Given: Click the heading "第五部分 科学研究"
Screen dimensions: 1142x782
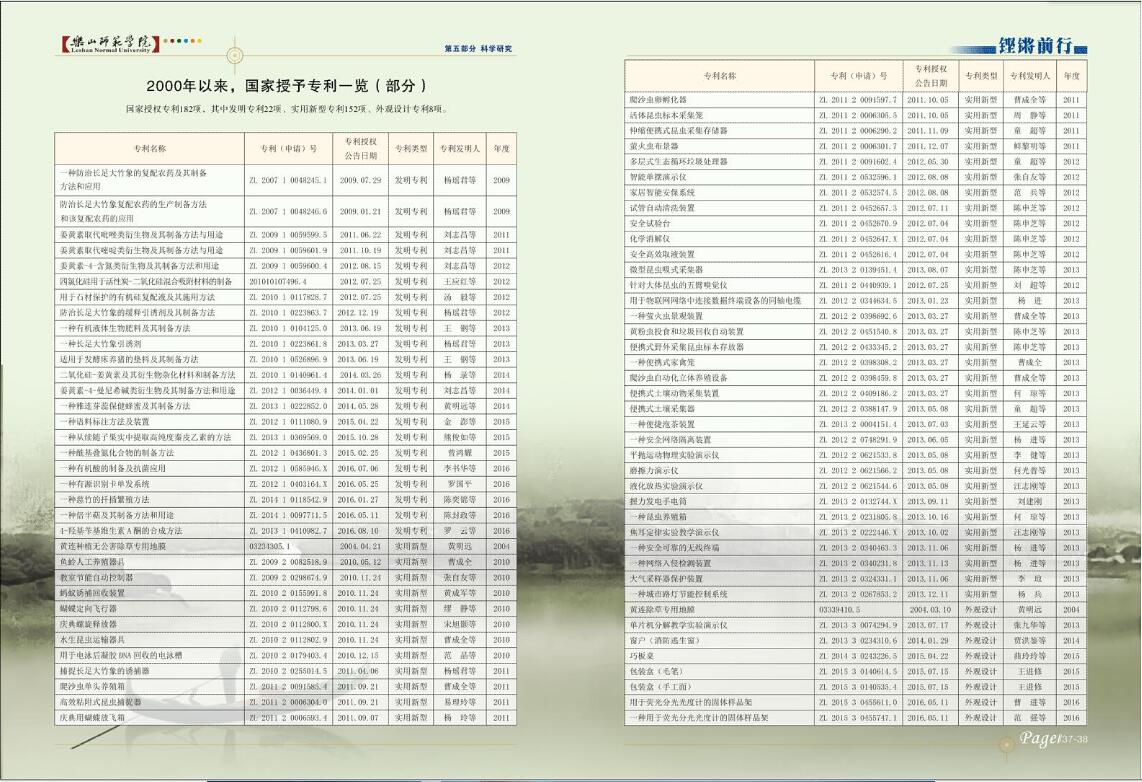Looking at the screenshot, I should [478, 49].
